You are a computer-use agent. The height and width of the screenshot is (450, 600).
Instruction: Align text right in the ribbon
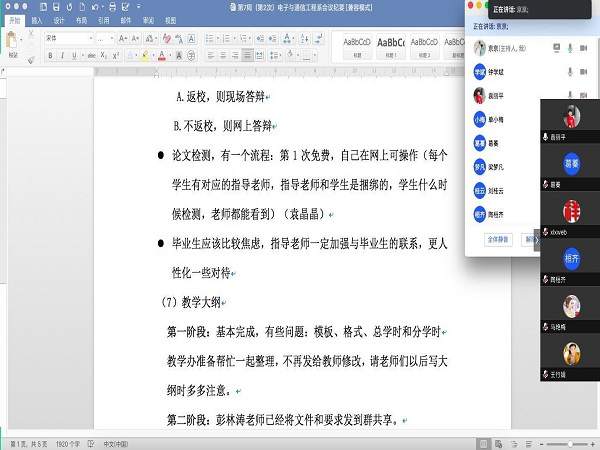[x=235, y=56]
